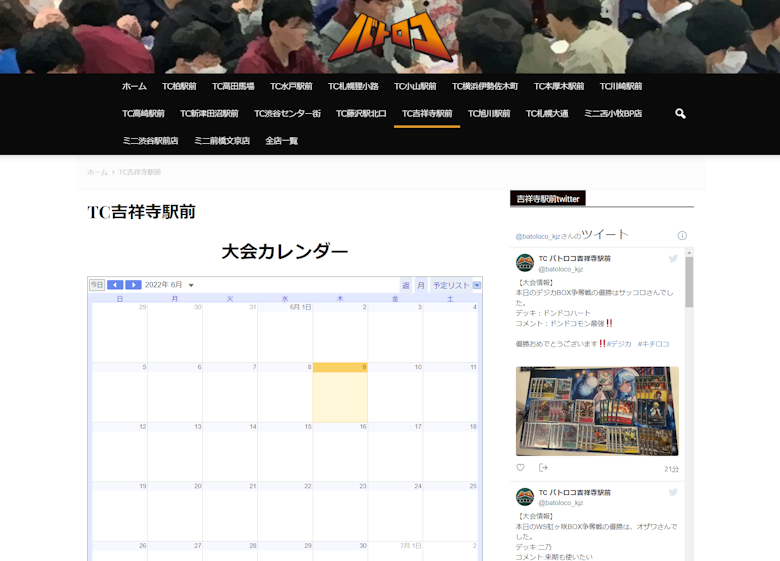Click #デジカ hashtag in first tweet
Viewport: 780px width, 561px height.
[x=619, y=344]
